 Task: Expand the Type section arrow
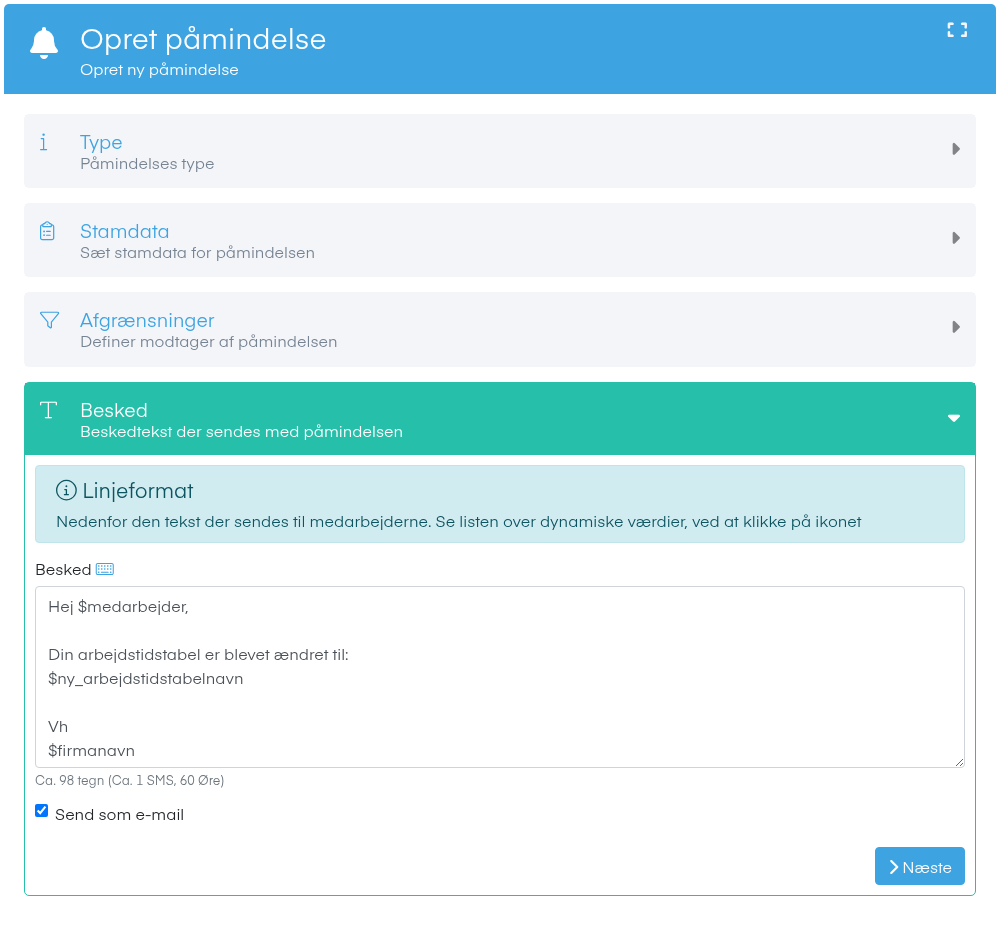click(955, 149)
